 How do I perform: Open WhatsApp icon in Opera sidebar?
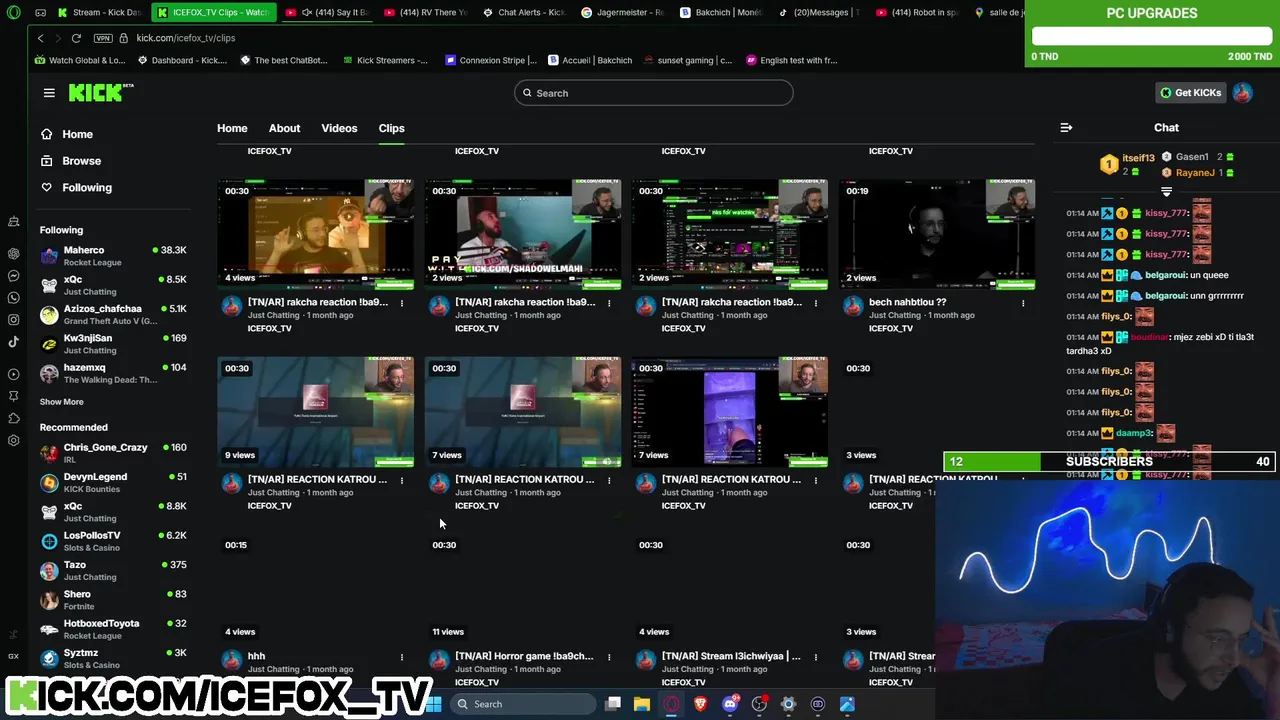13,298
